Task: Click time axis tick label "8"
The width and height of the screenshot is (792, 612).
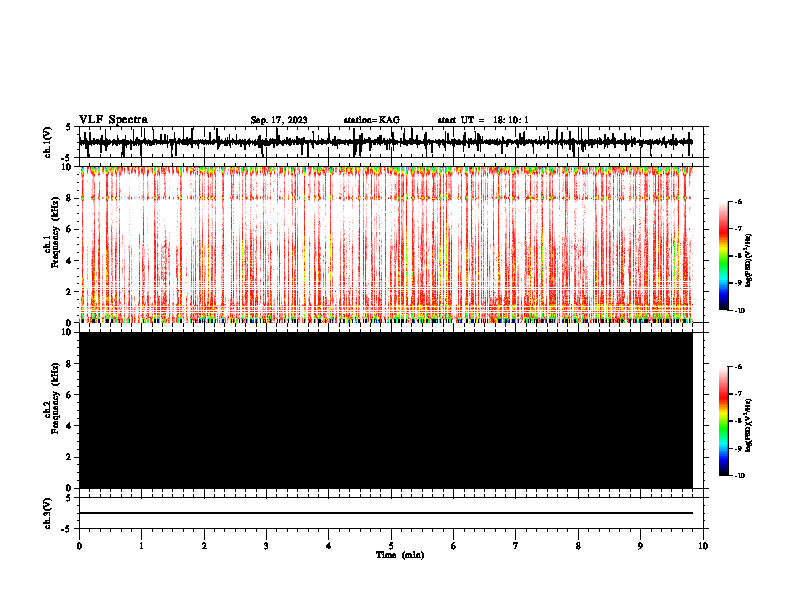Action: pos(578,546)
